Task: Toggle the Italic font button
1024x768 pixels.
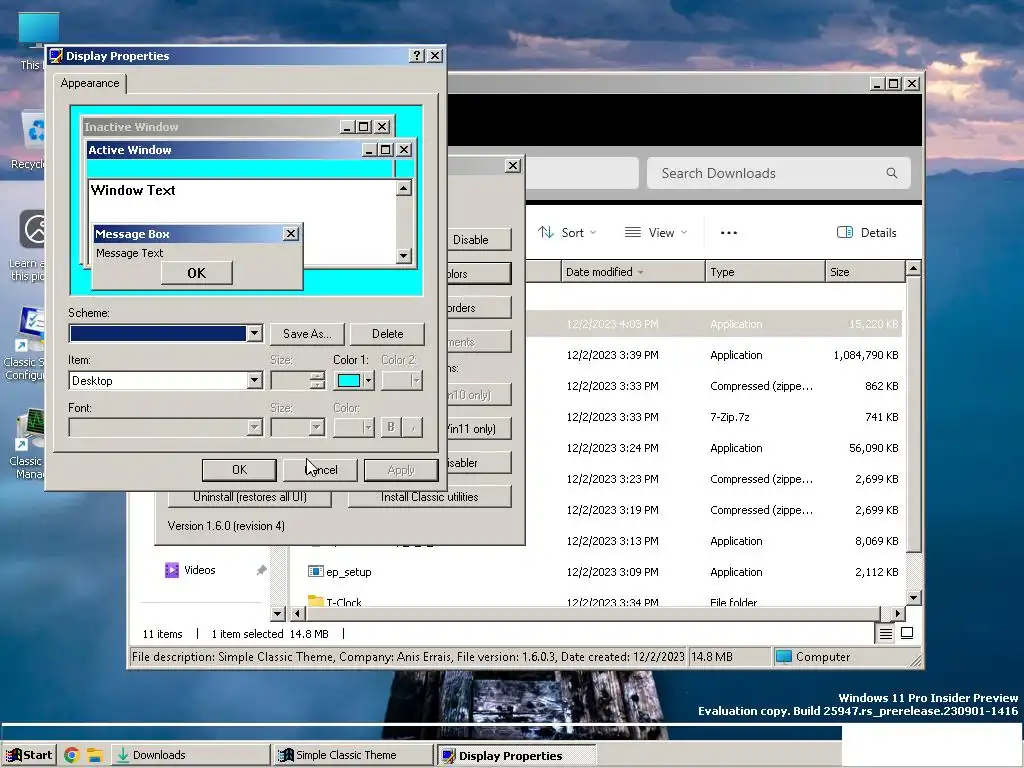Action: pos(413,427)
